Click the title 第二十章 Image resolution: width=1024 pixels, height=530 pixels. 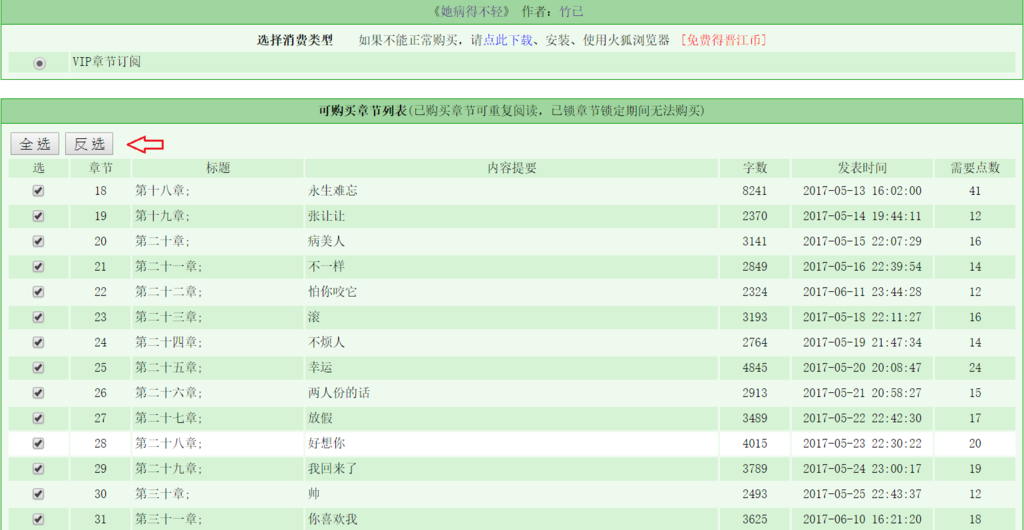coord(162,242)
